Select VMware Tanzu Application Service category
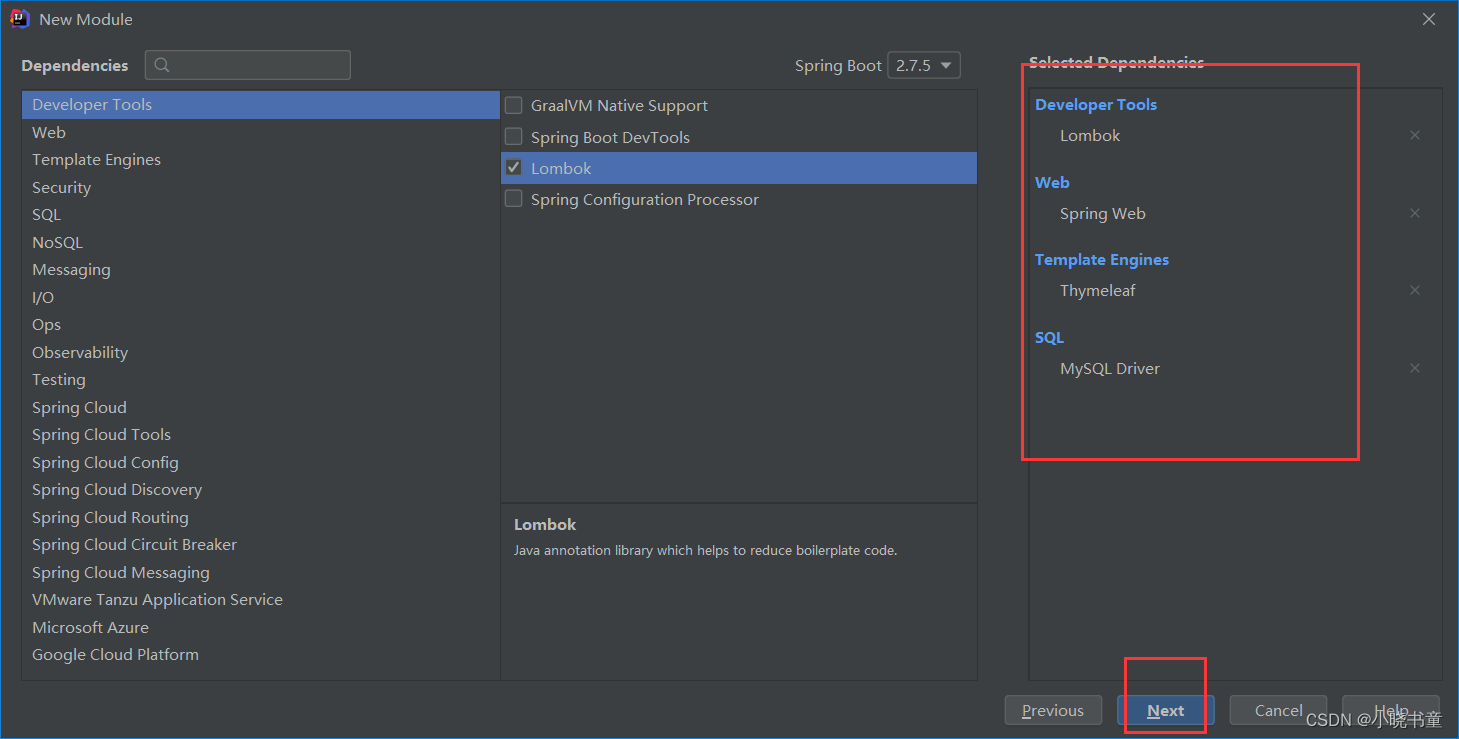Viewport: 1459px width, 739px height. click(261, 600)
